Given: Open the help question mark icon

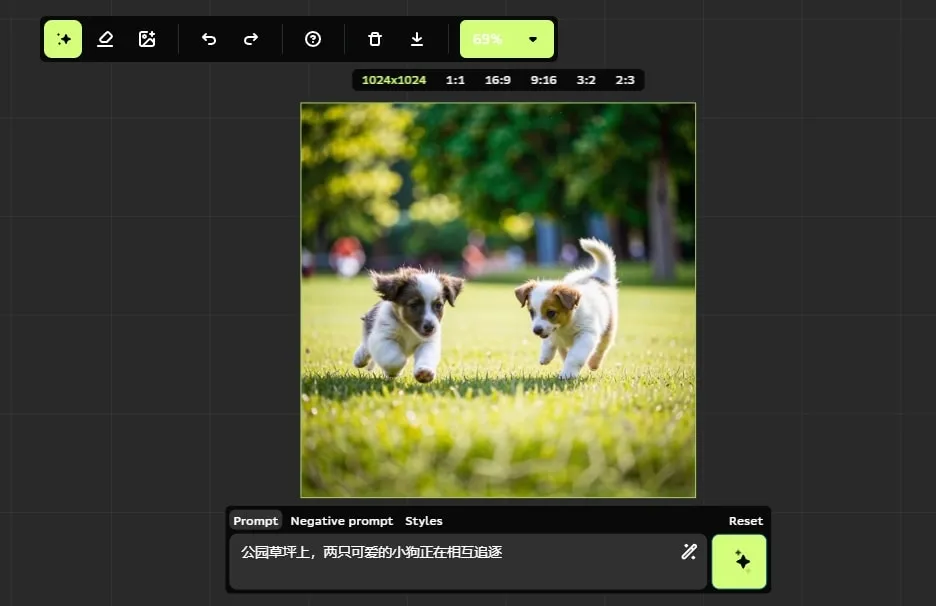Looking at the screenshot, I should coord(313,39).
